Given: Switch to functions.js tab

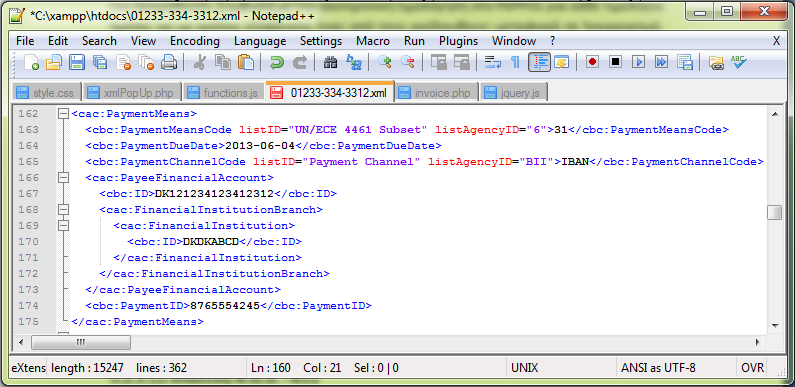Looking at the screenshot, I should click(x=223, y=93).
